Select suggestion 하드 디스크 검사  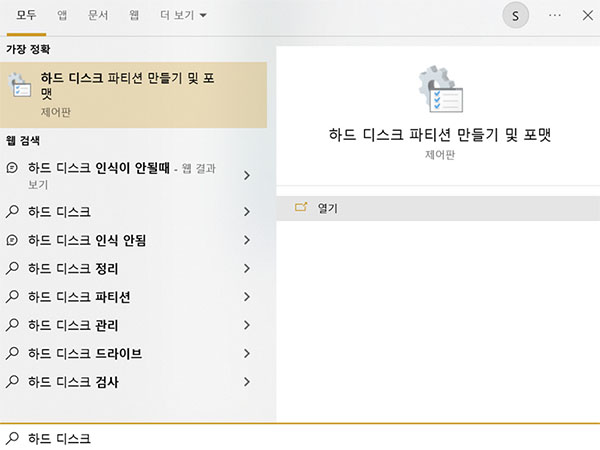point(134,382)
